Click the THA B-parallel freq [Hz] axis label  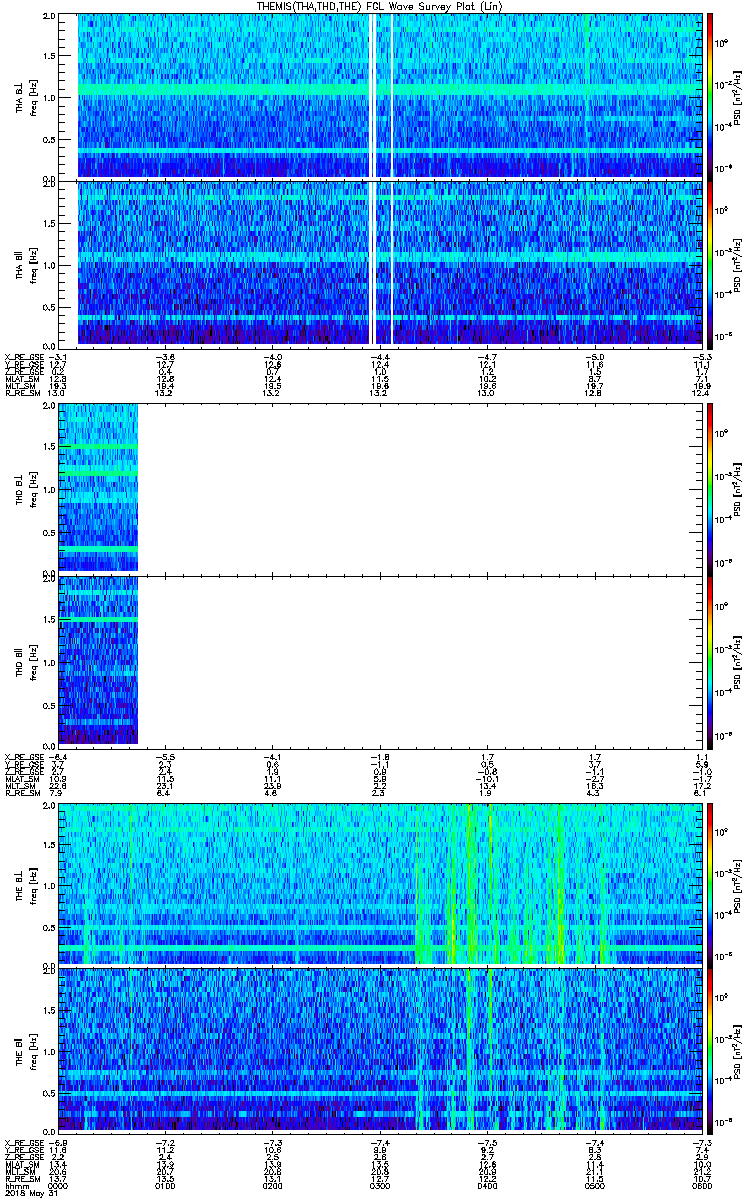[x=34, y=265]
